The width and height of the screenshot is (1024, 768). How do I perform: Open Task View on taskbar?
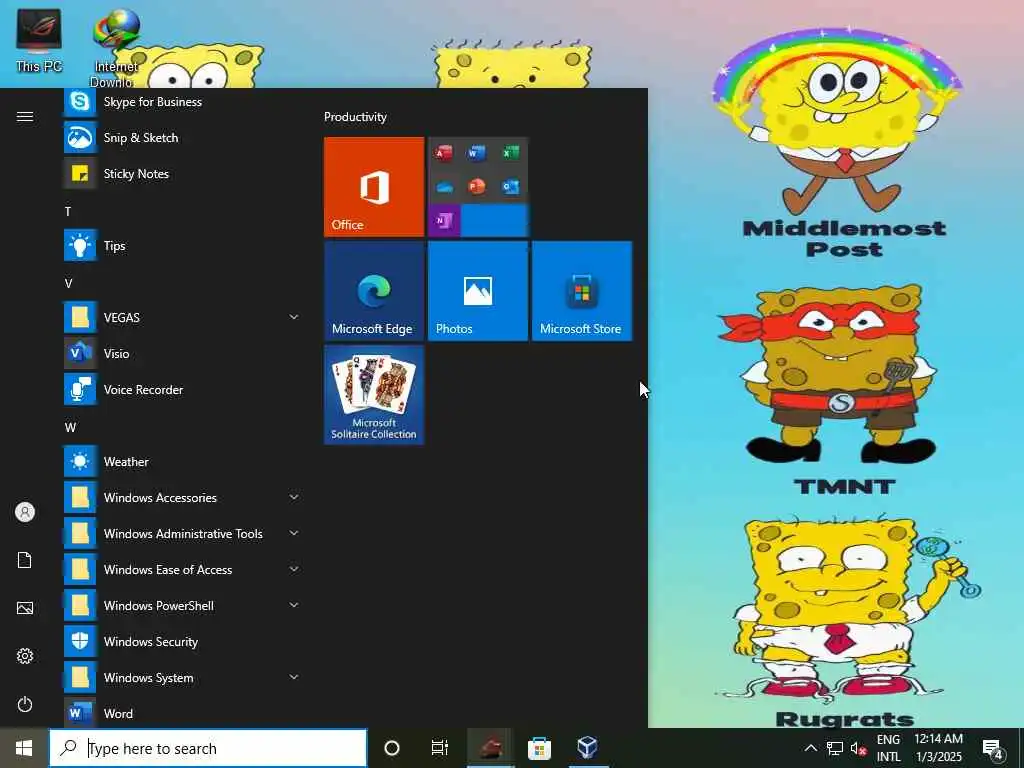(440, 748)
